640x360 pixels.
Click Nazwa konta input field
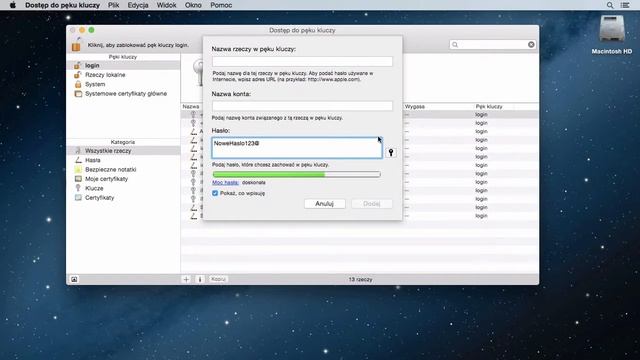tap(302, 106)
